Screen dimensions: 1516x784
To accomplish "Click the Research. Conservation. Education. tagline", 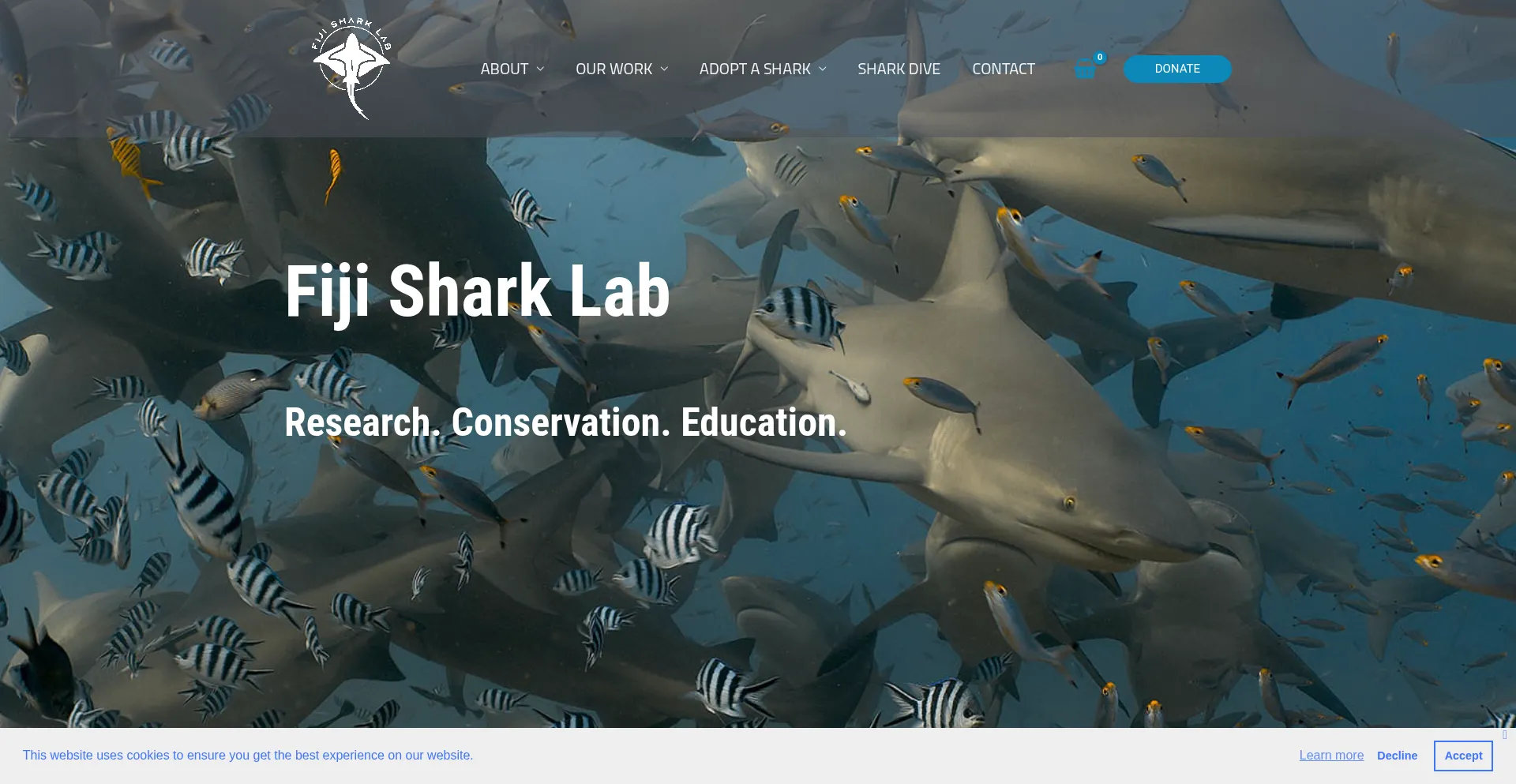I will [565, 422].
